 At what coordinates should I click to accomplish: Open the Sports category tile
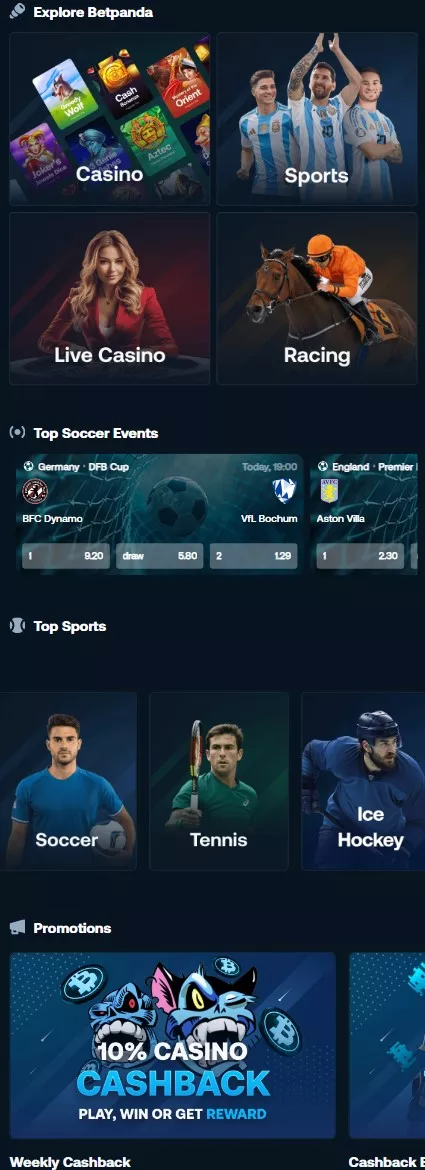[317, 119]
